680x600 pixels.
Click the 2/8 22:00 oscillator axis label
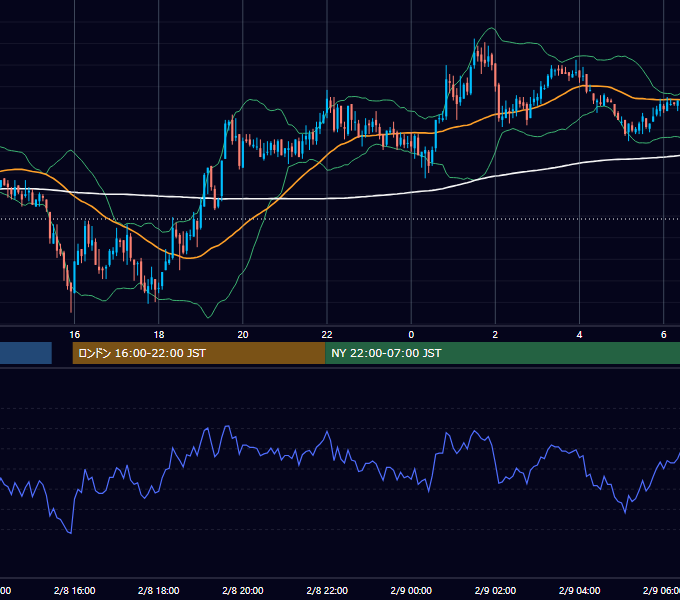tap(327, 590)
